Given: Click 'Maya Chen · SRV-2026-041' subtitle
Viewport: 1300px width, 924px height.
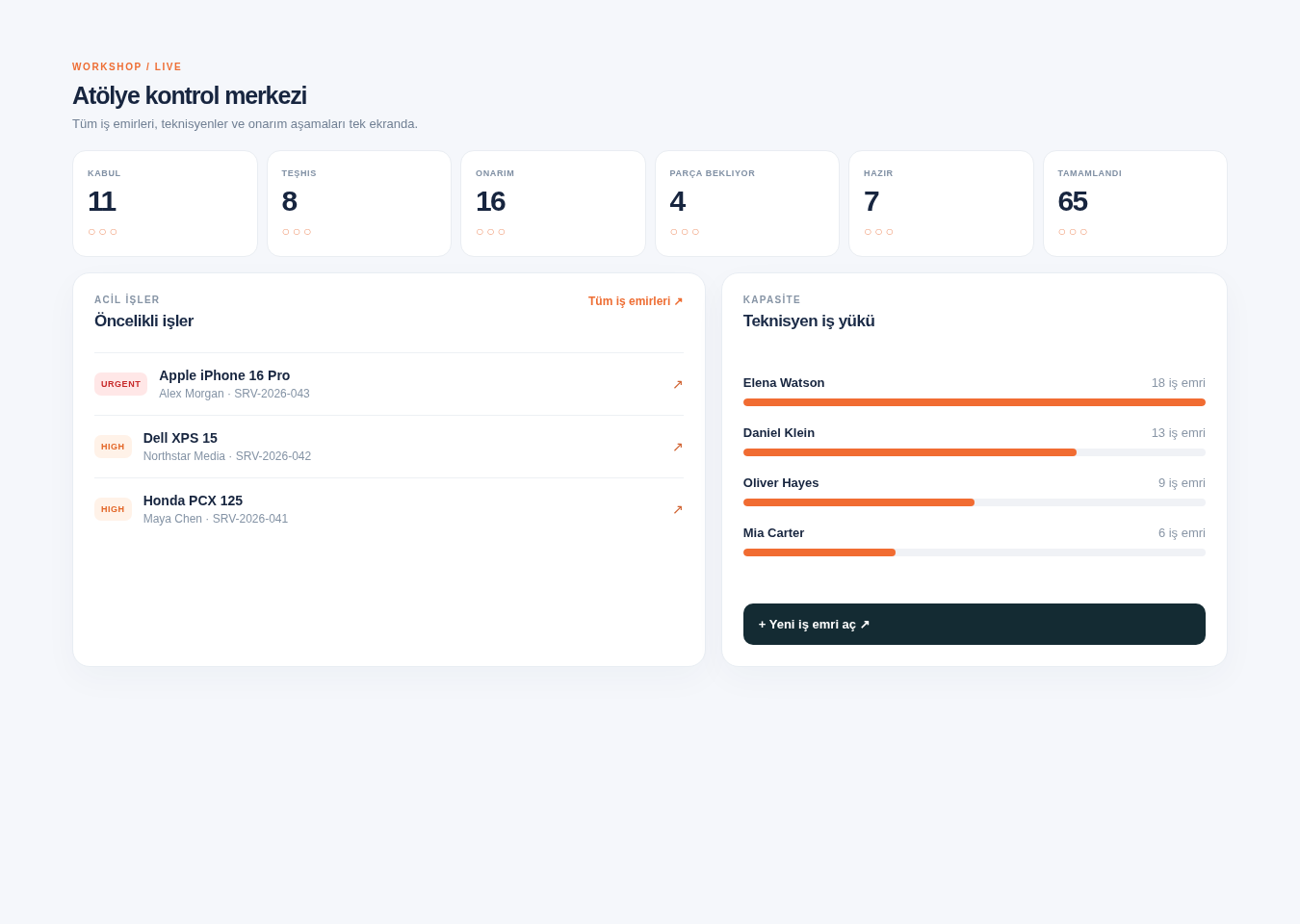Looking at the screenshot, I should 216,519.
